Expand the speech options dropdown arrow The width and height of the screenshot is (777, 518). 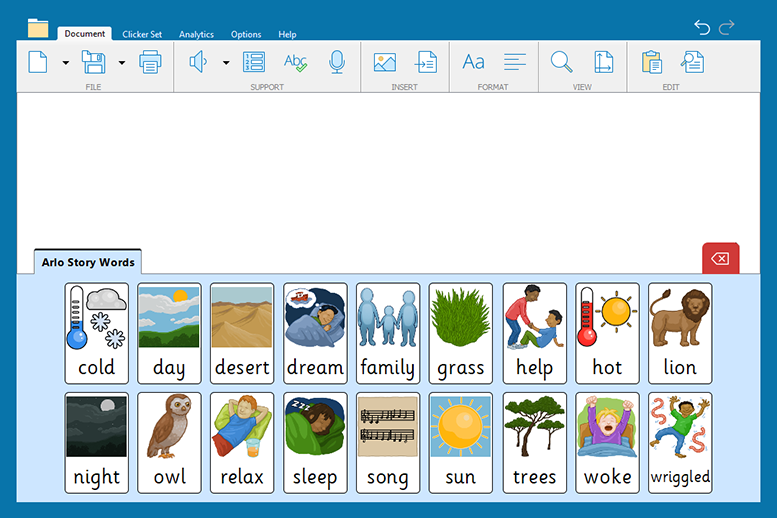[x=226, y=63]
